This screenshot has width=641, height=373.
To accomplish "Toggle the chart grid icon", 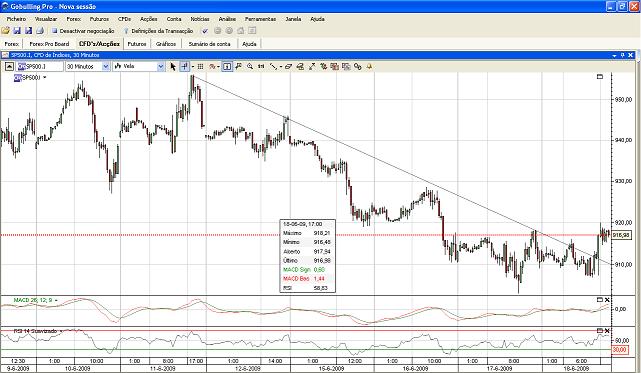I will 200,66.
